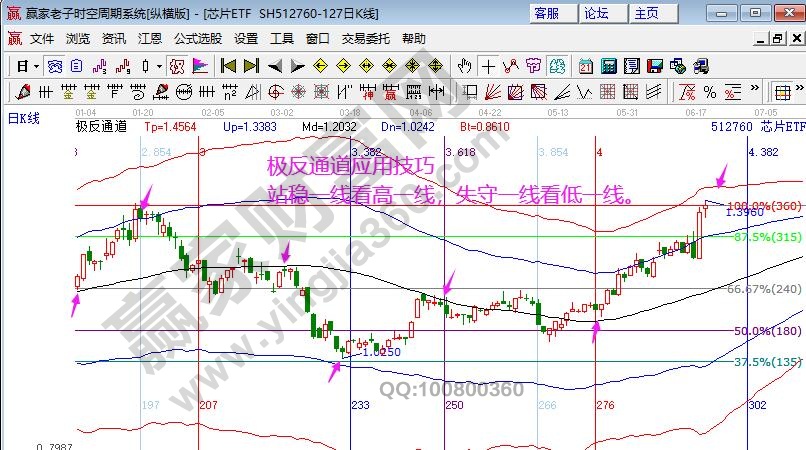Go to 主页 via title bar button
The image size is (806, 450).
[x=646, y=13]
